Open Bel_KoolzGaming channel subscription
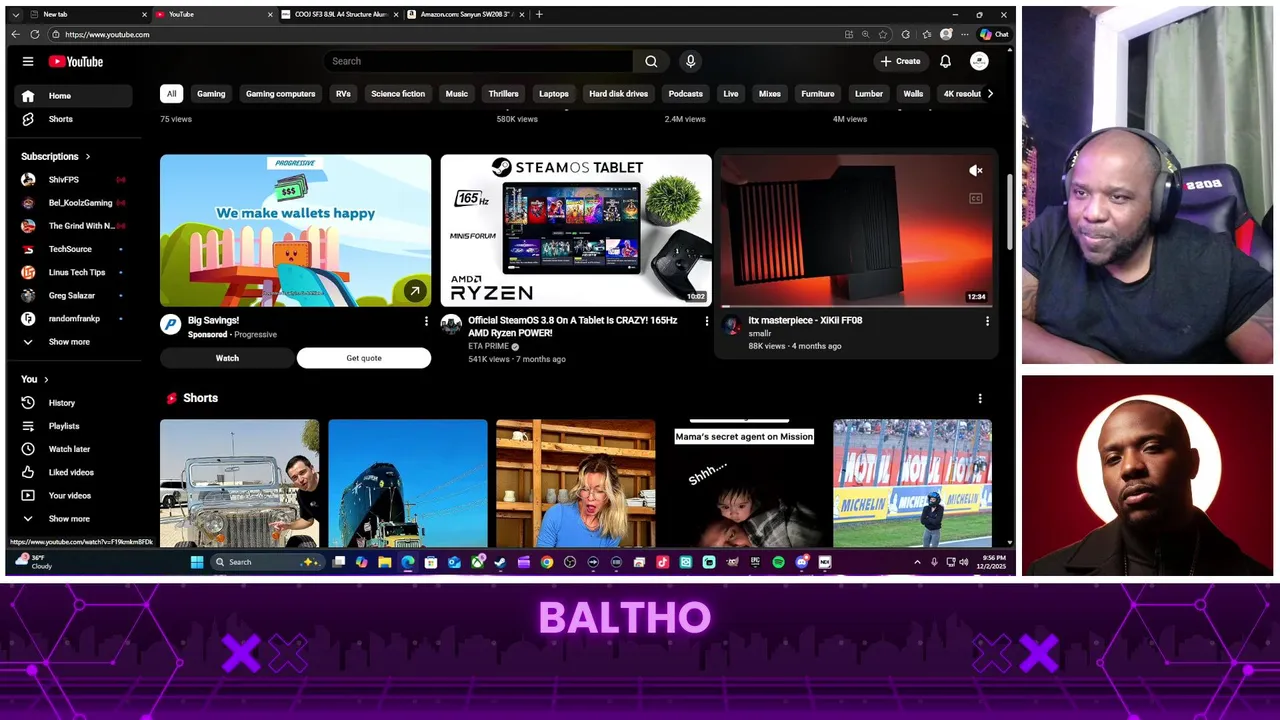This screenshot has width=1280, height=720. (73, 203)
